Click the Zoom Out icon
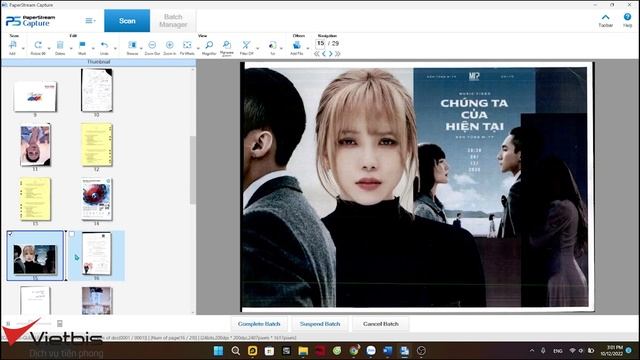Image resolution: width=640 pixels, height=360 pixels. (x=152, y=45)
